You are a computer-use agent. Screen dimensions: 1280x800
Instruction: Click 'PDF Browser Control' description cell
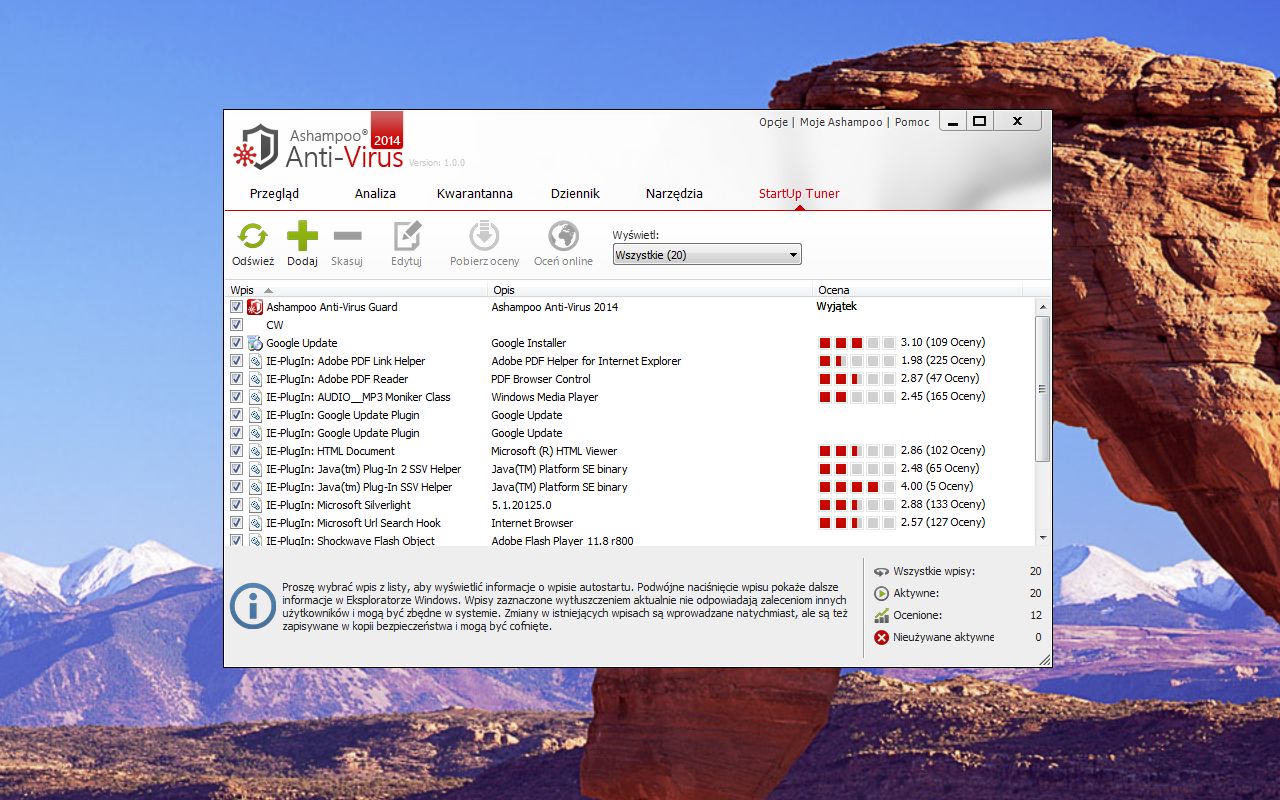541,379
